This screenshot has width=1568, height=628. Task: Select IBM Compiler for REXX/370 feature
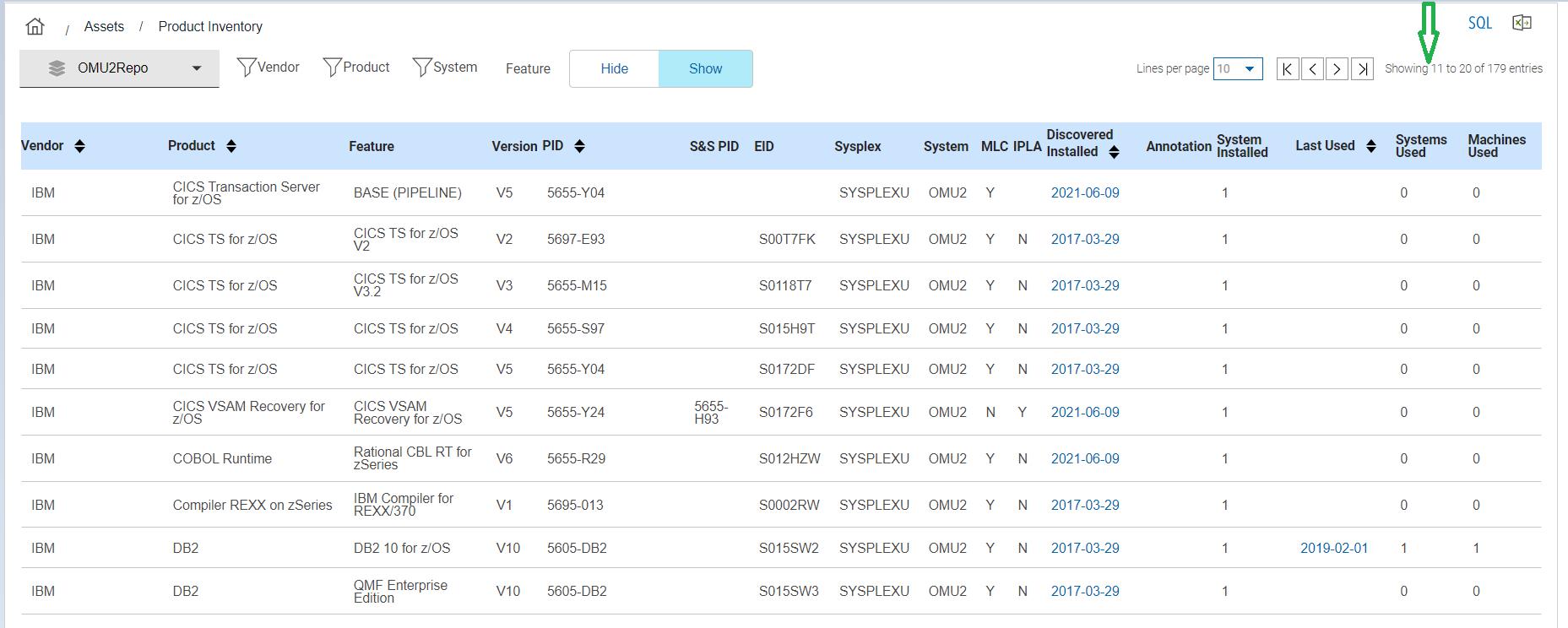click(404, 505)
